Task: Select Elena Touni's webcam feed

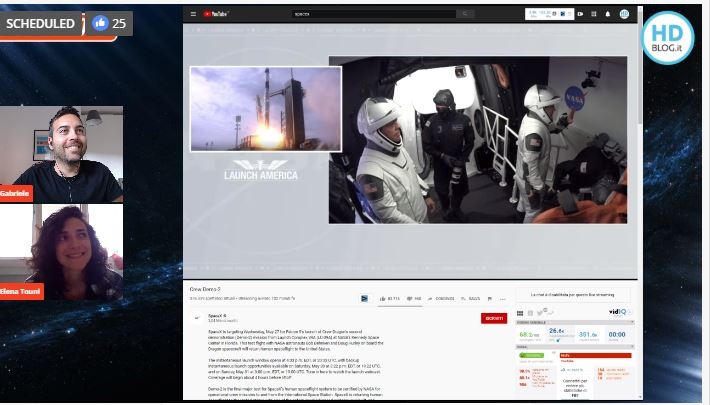Action: pos(61,252)
